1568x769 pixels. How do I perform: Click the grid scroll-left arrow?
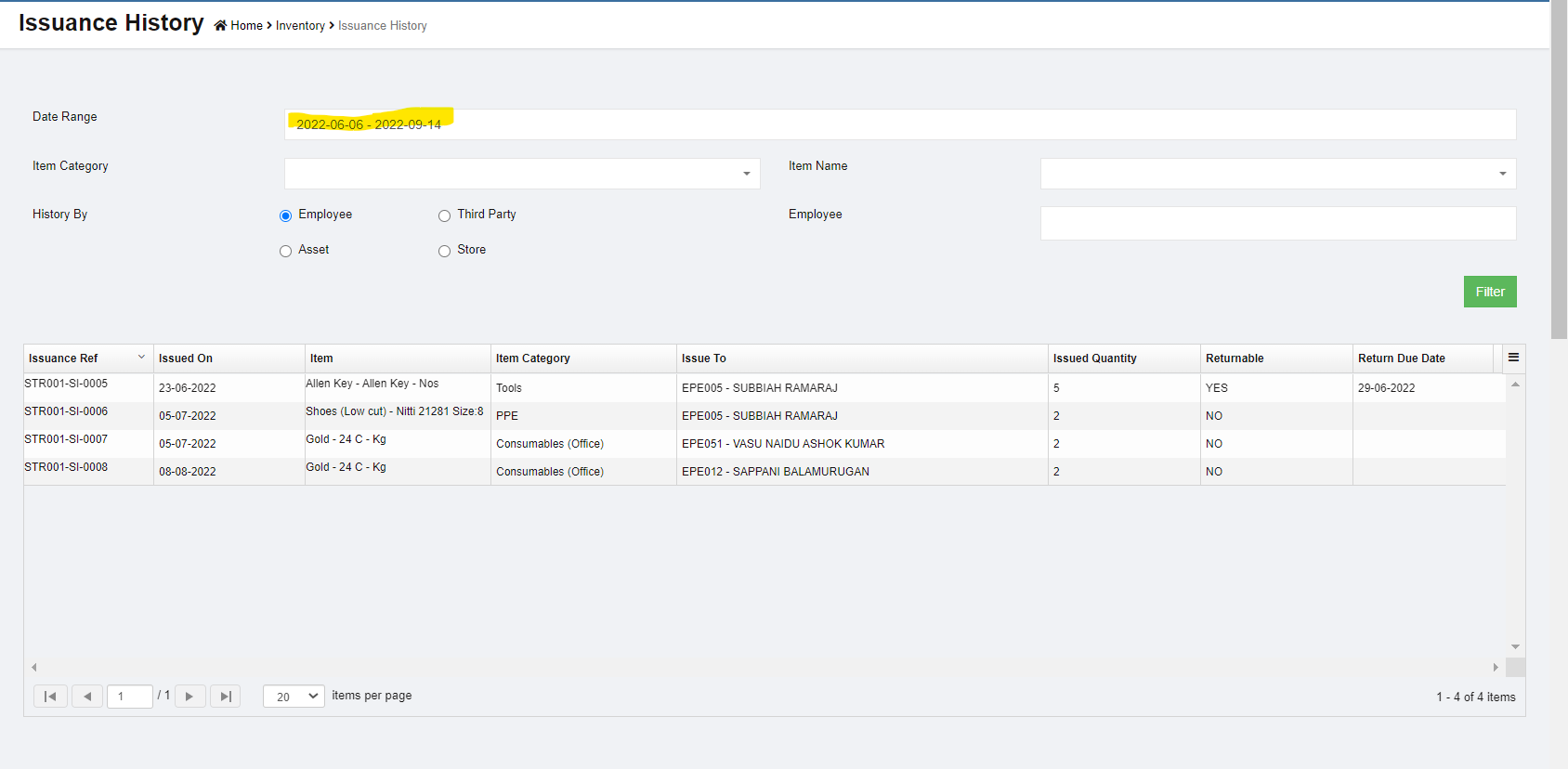click(x=34, y=667)
